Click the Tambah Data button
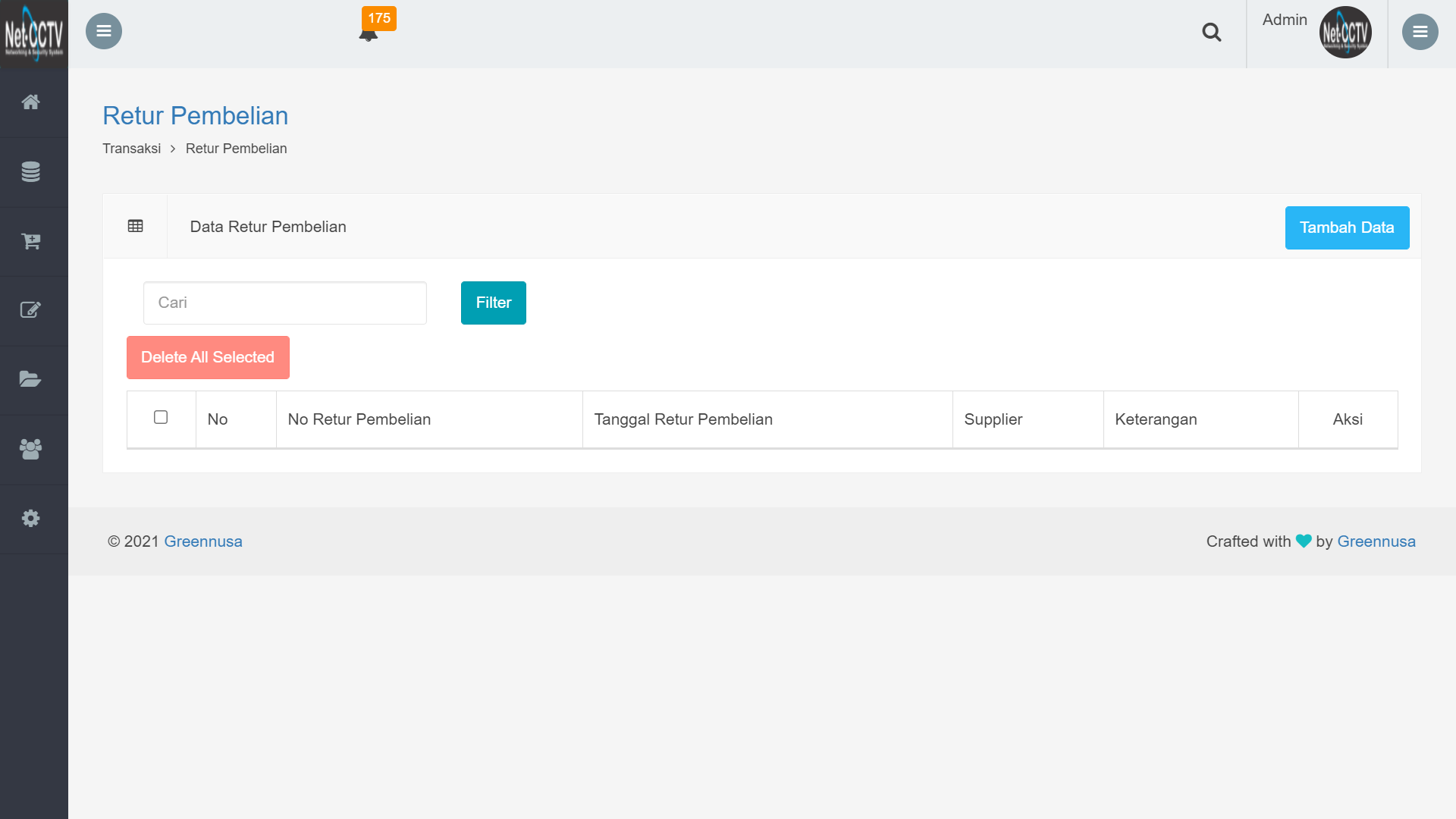This screenshot has width=1456, height=819. 1347,227
